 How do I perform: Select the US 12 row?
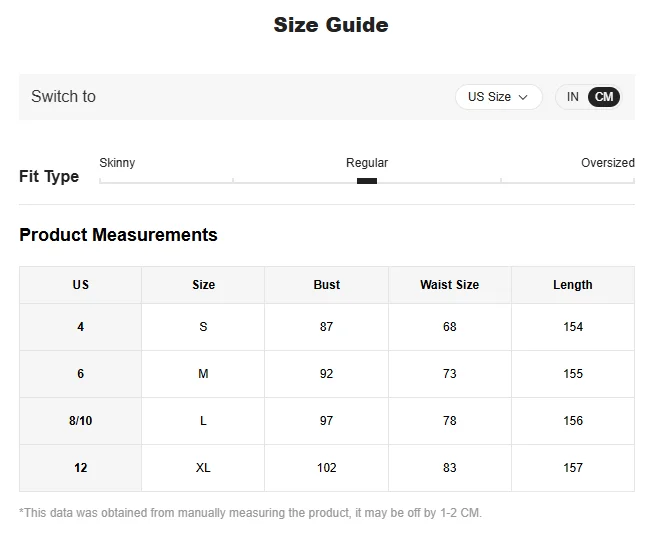coord(81,468)
